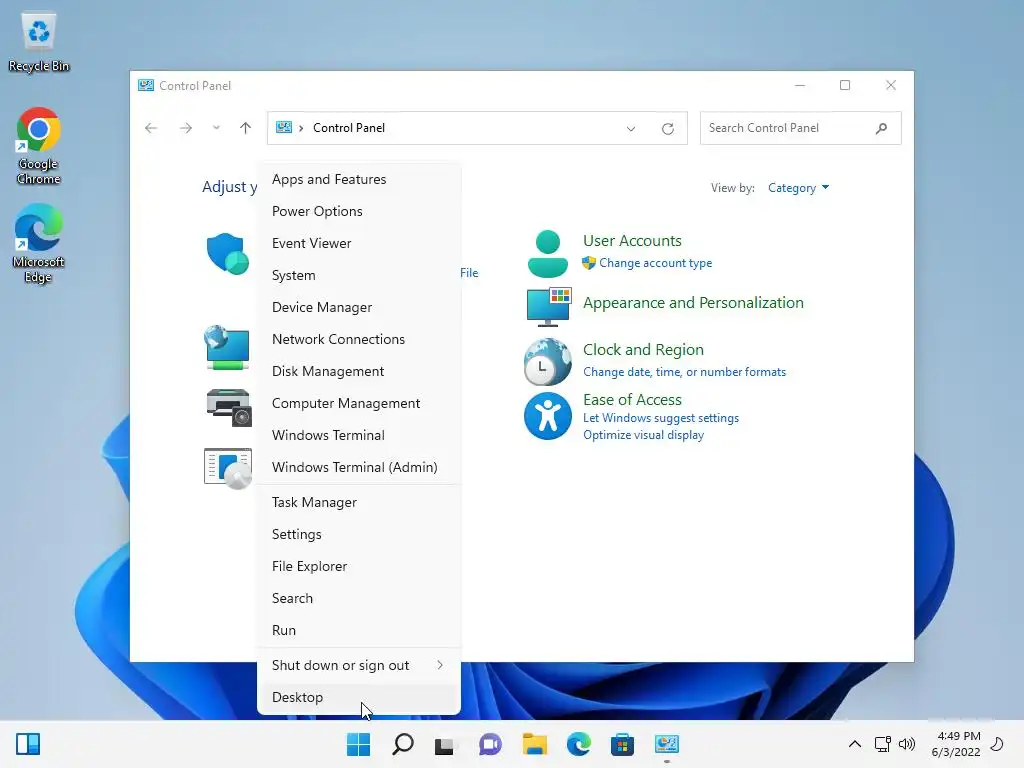Open the Widgets button on the taskbar

[28, 744]
